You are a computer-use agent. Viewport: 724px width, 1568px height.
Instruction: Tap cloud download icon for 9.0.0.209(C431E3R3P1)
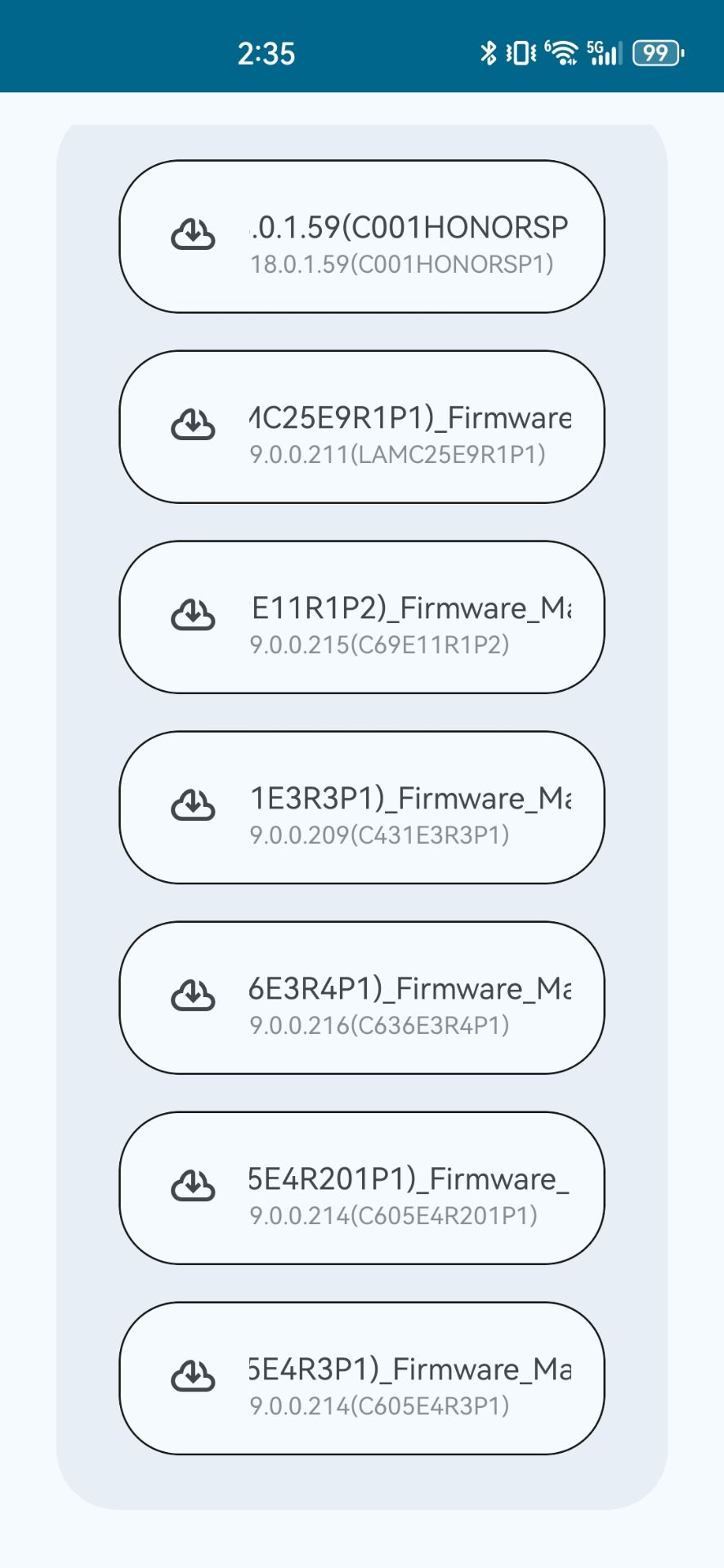pyautogui.click(x=193, y=806)
